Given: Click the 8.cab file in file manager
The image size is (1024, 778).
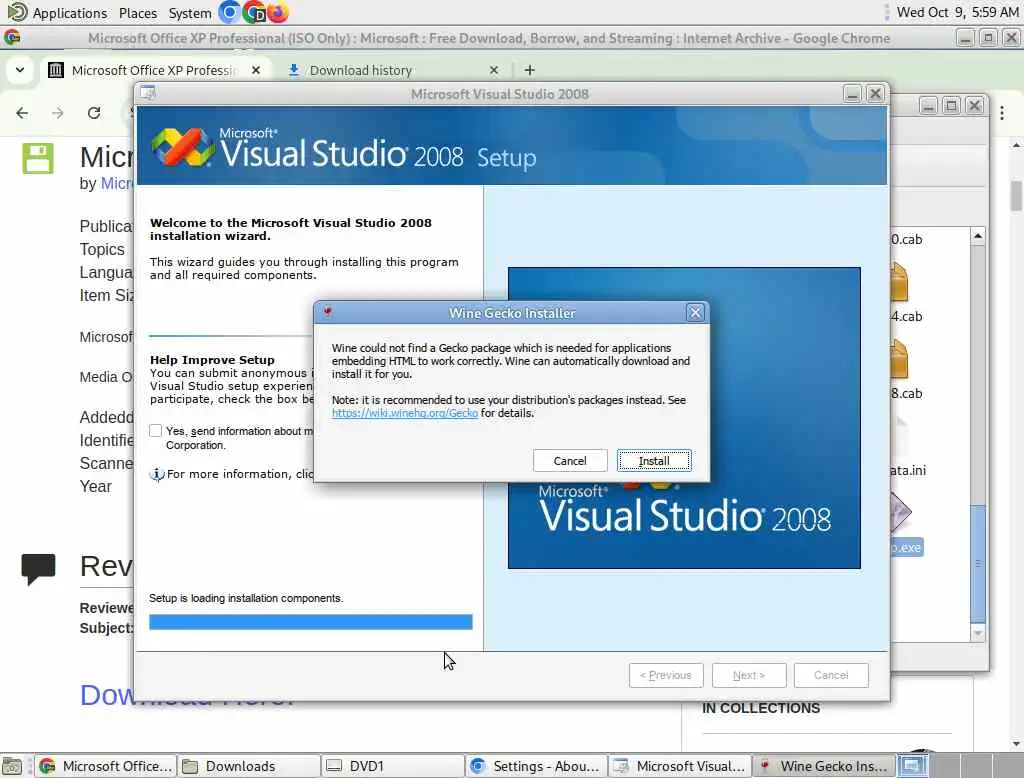Looking at the screenshot, I should coord(906,394).
